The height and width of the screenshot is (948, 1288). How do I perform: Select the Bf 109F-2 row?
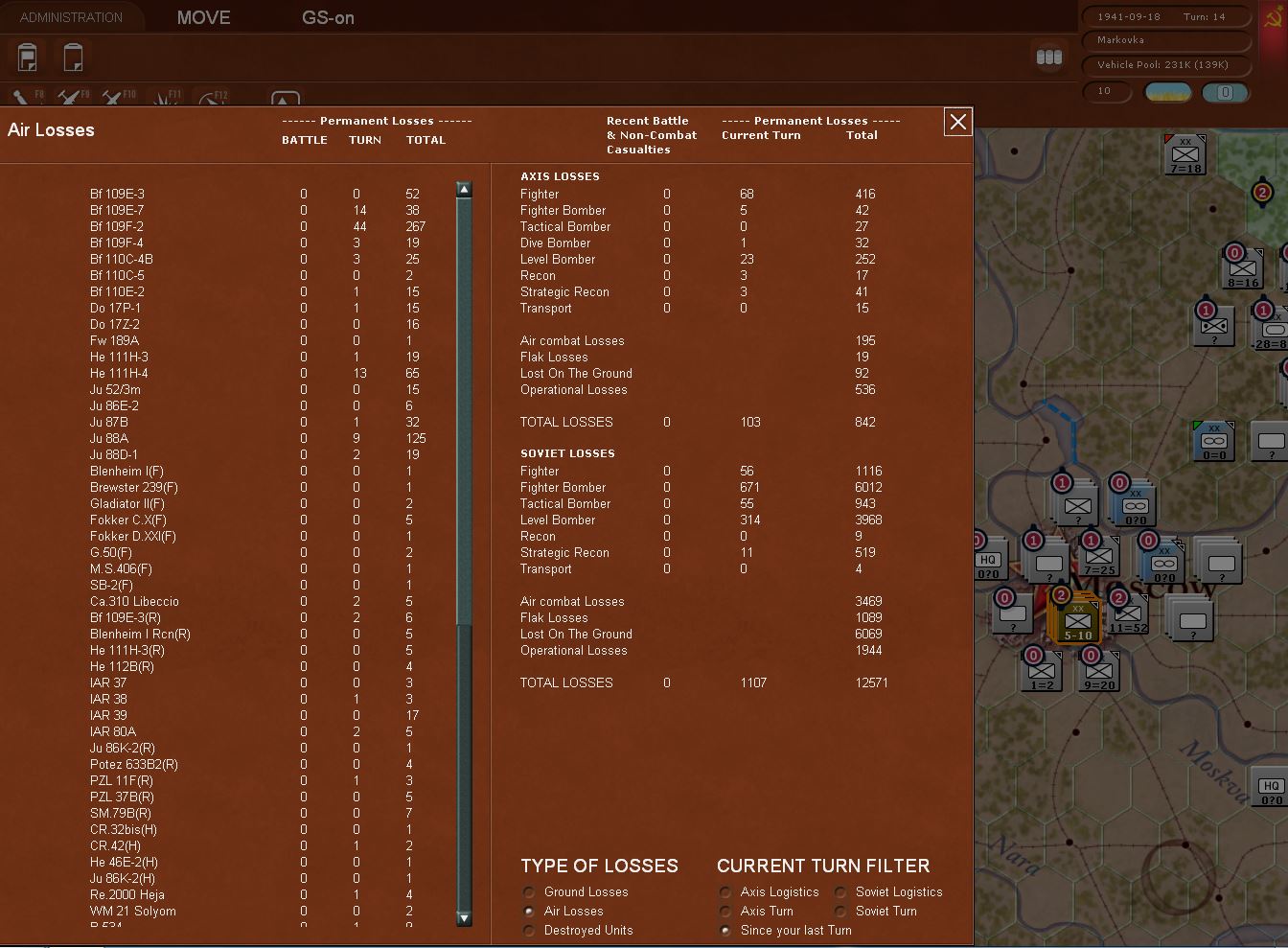259,226
